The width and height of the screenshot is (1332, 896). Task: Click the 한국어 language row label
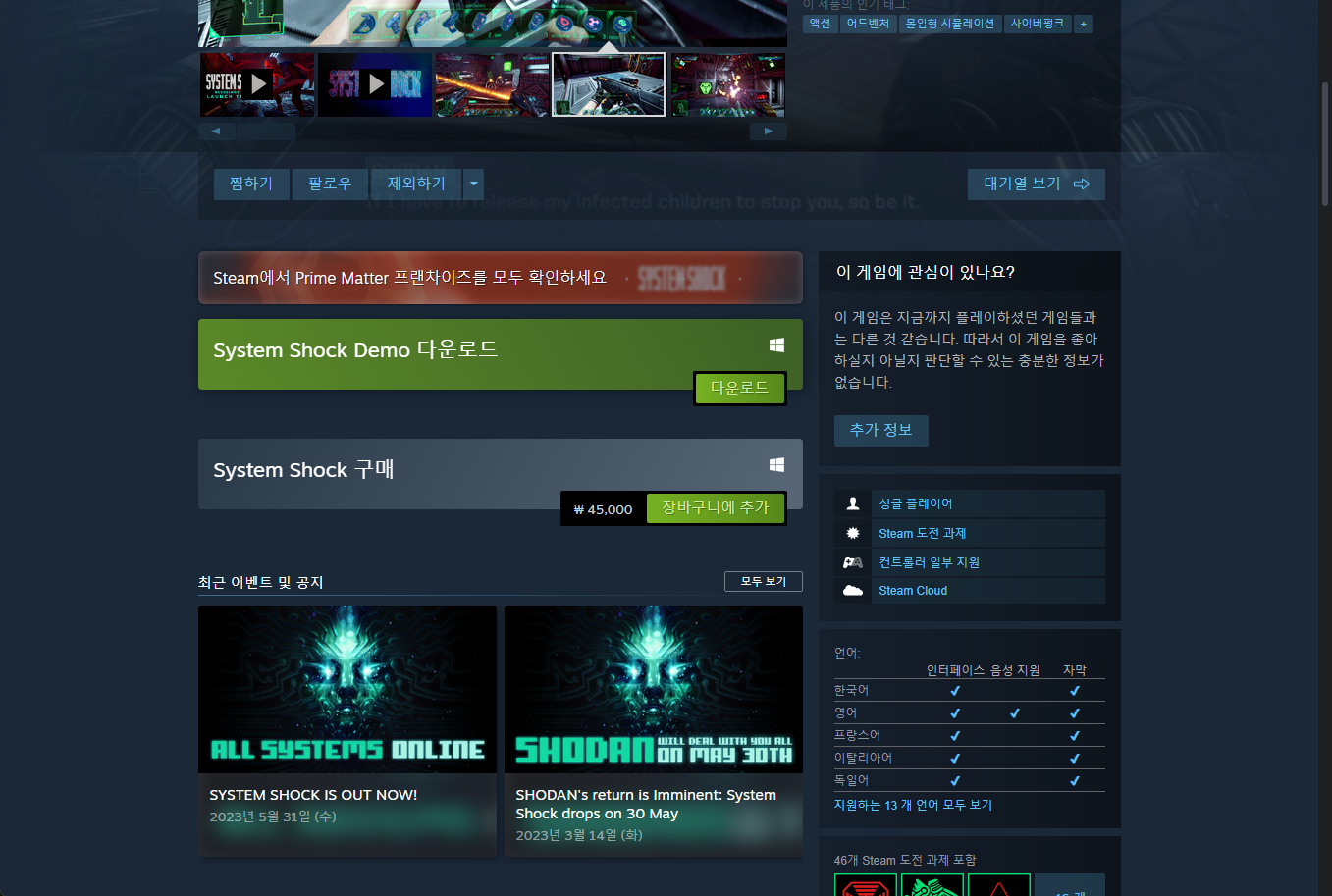[851, 690]
